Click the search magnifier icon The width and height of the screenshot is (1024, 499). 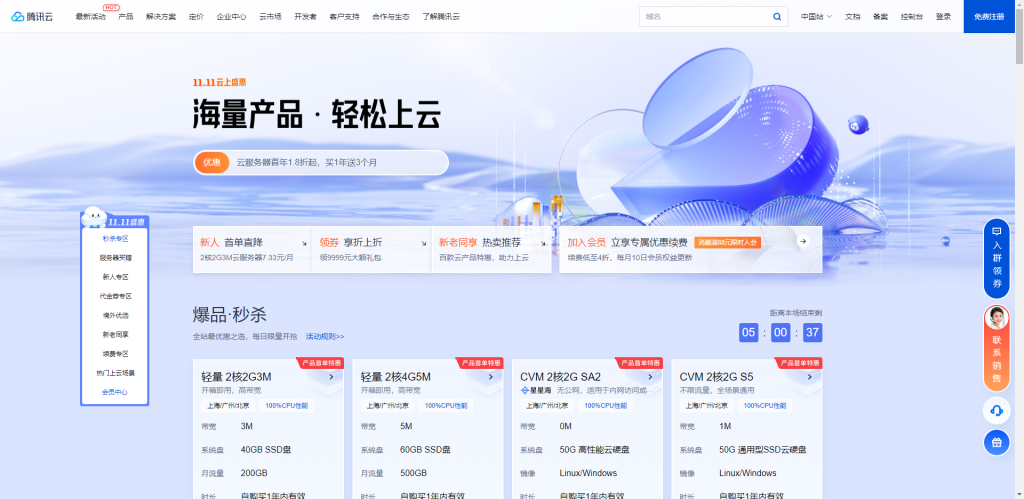click(x=777, y=16)
